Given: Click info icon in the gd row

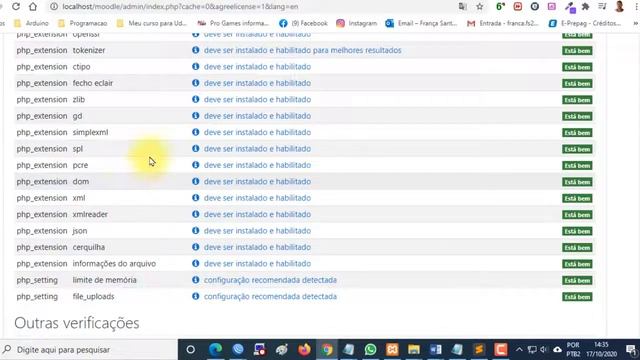Looking at the screenshot, I should (x=196, y=116).
